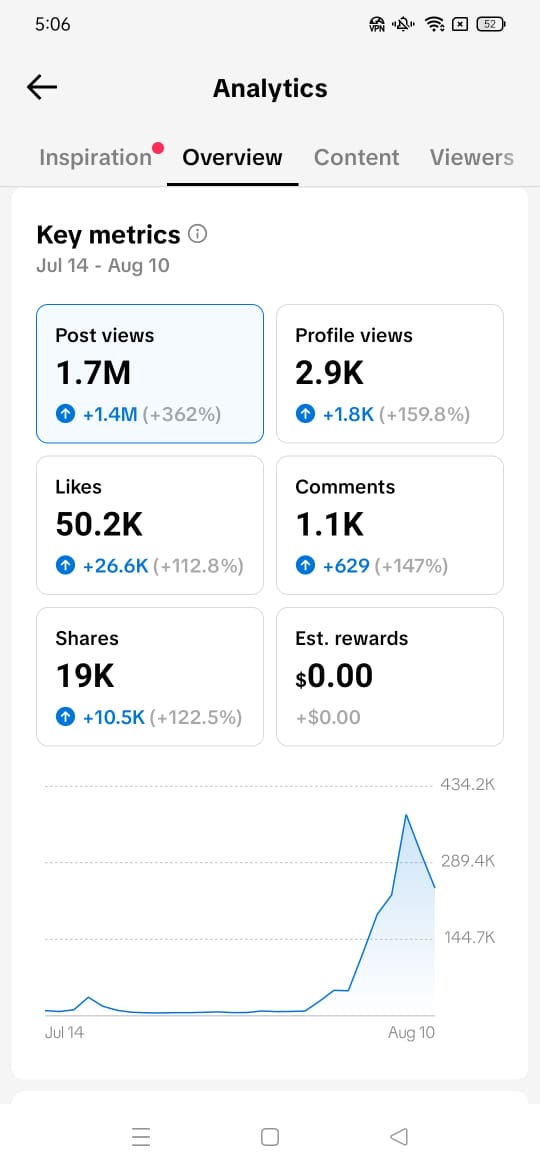Tap the back arrow icon
Viewport: 540px width, 1170px height.
pos(42,87)
